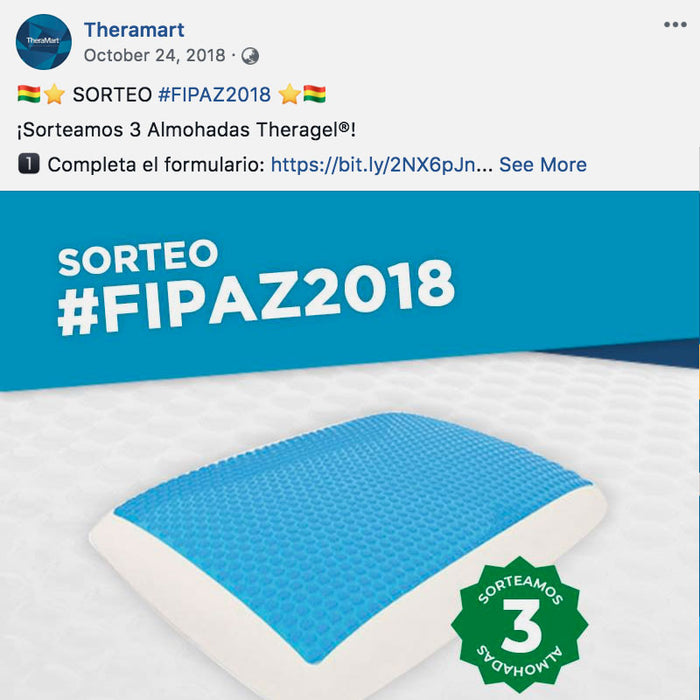Click the white SORTEO banner title in image
The width and height of the screenshot is (700, 700).
click(x=138, y=257)
